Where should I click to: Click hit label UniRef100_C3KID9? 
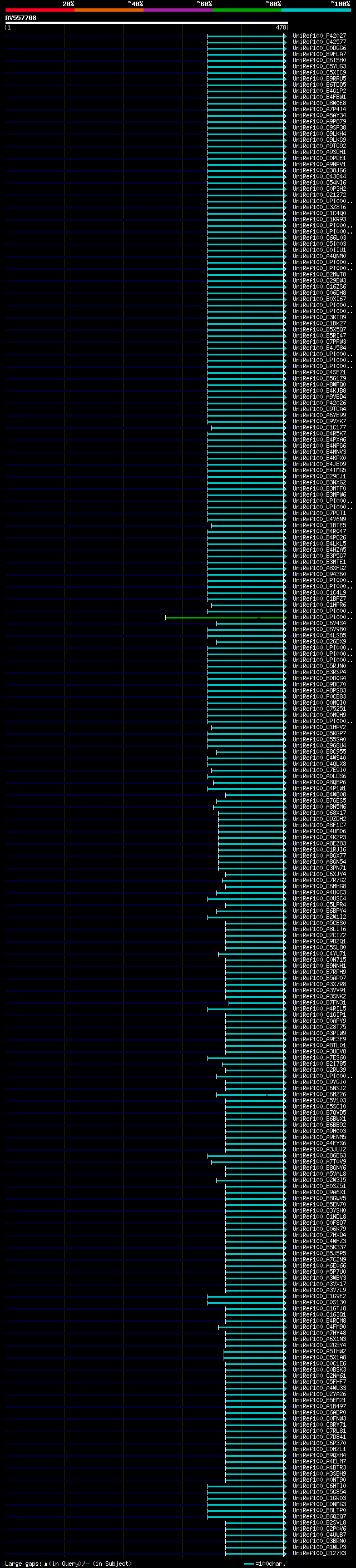point(319,317)
